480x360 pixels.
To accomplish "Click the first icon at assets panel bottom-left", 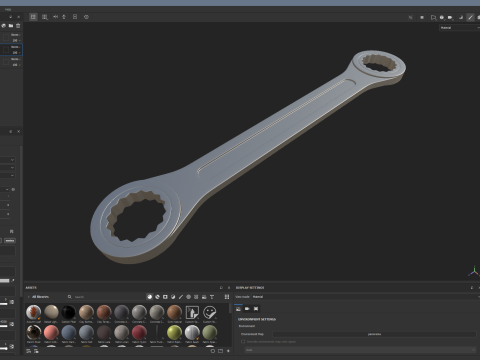I will click(x=29, y=351).
